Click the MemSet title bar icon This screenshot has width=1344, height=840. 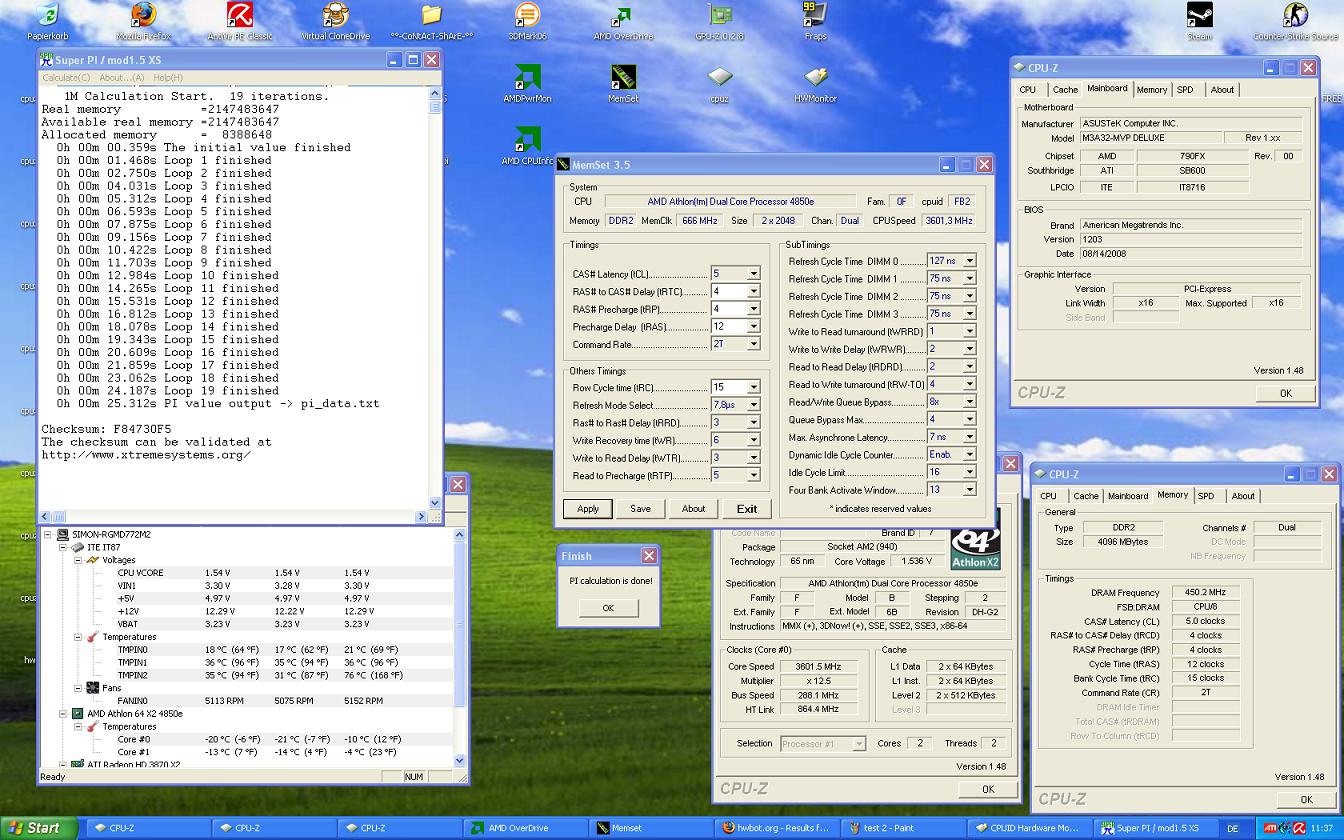point(564,165)
